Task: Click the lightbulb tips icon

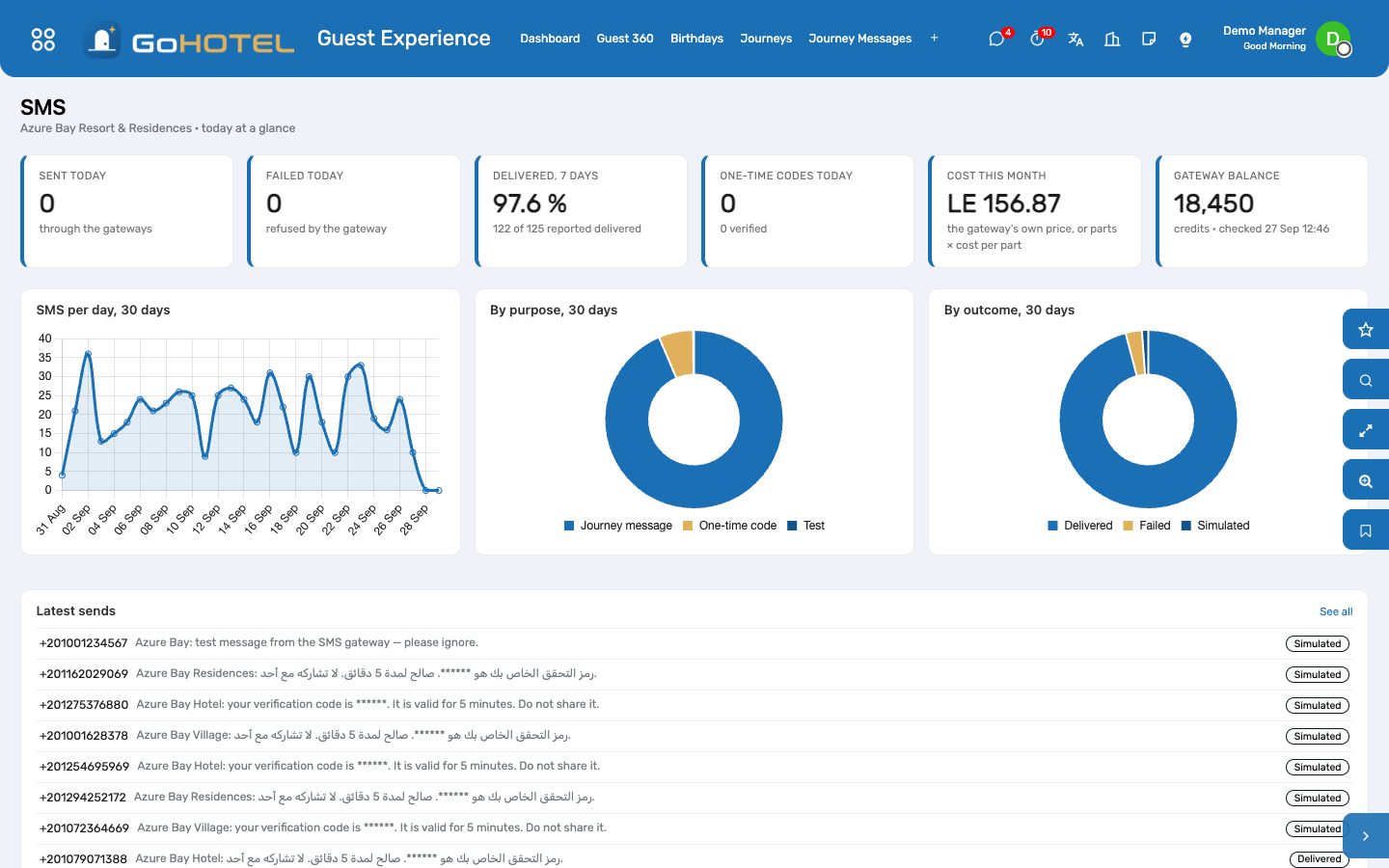Action: 1185,39
